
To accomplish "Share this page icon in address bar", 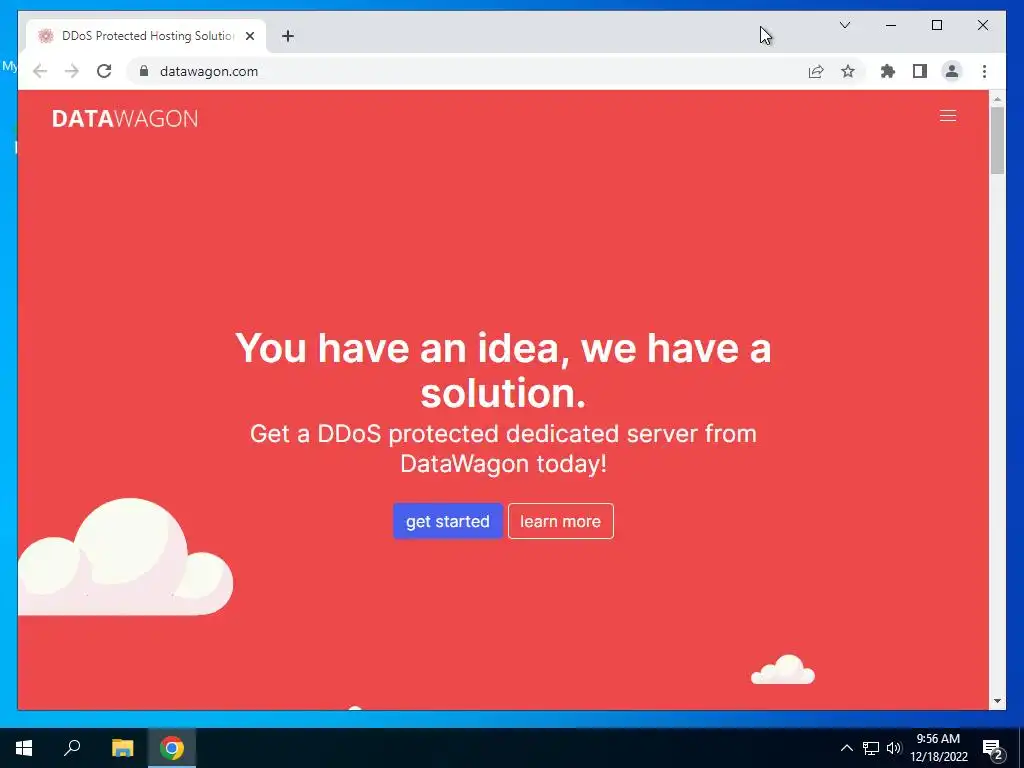I will 816,71.
